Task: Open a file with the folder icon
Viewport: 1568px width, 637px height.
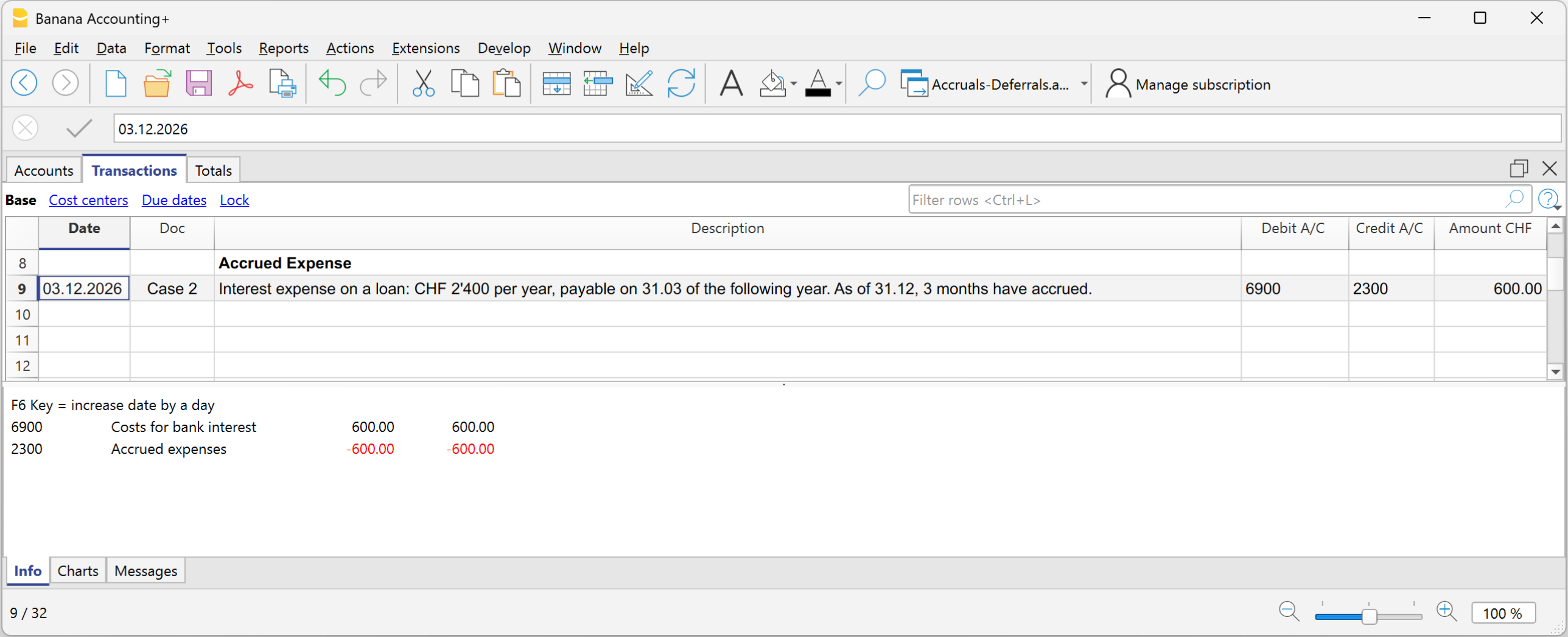Action: tap(157, 83)
